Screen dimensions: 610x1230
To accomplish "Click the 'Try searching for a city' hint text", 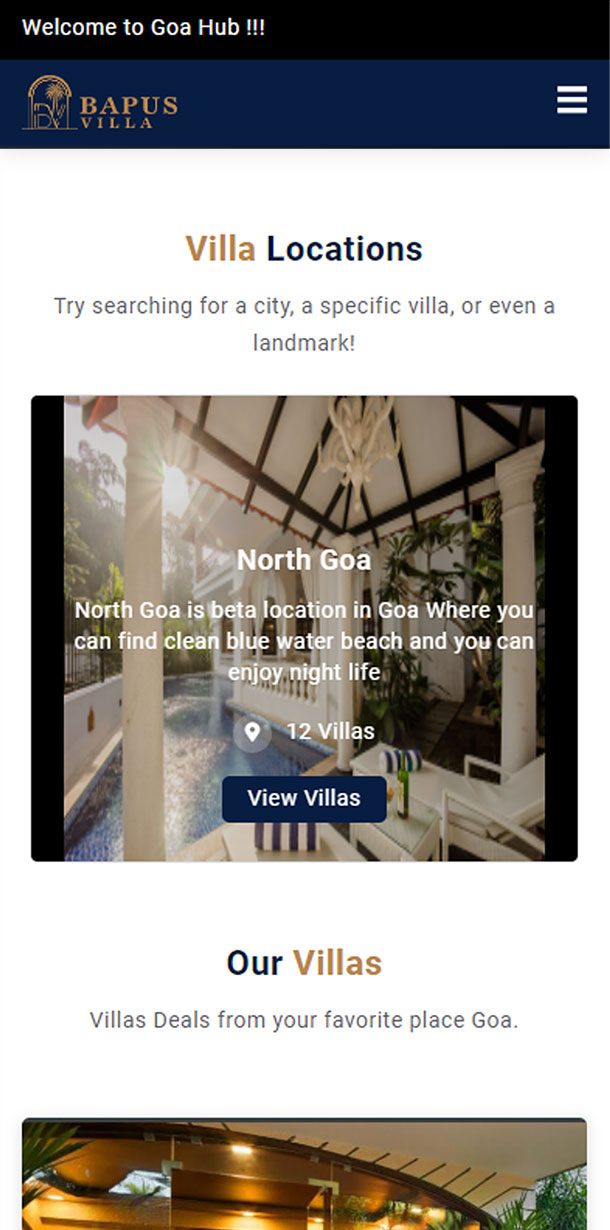I will click(x=304, y=324).
